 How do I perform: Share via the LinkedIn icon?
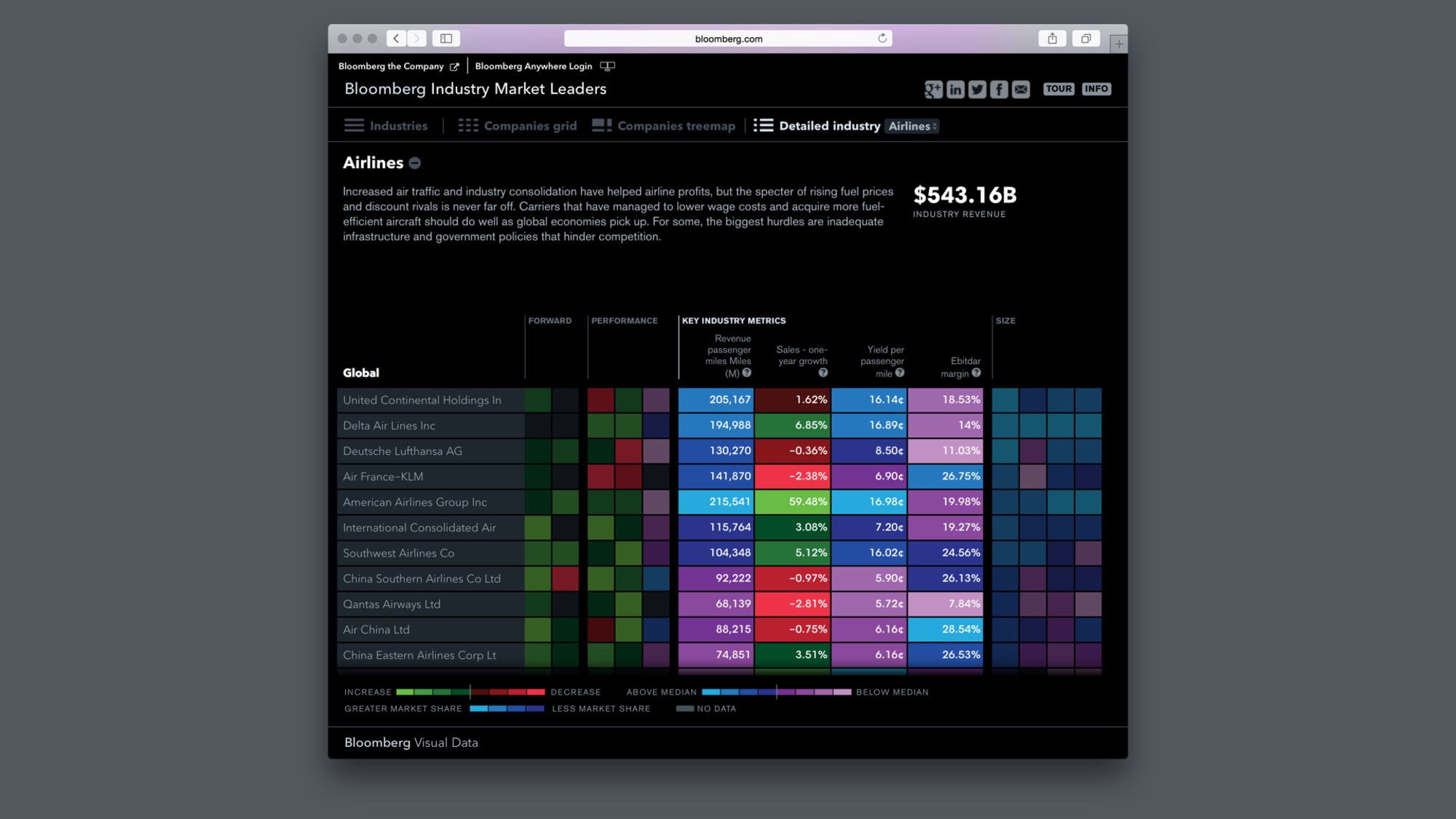[955, 90]
